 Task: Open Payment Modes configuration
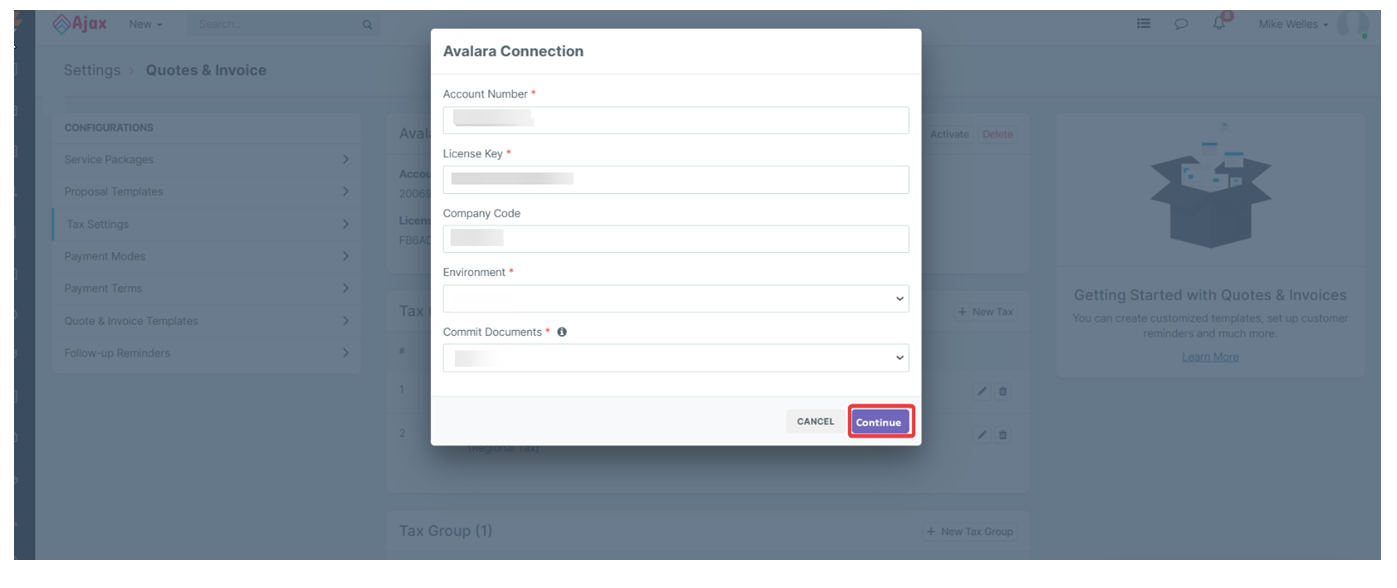(x=105, y=256)
